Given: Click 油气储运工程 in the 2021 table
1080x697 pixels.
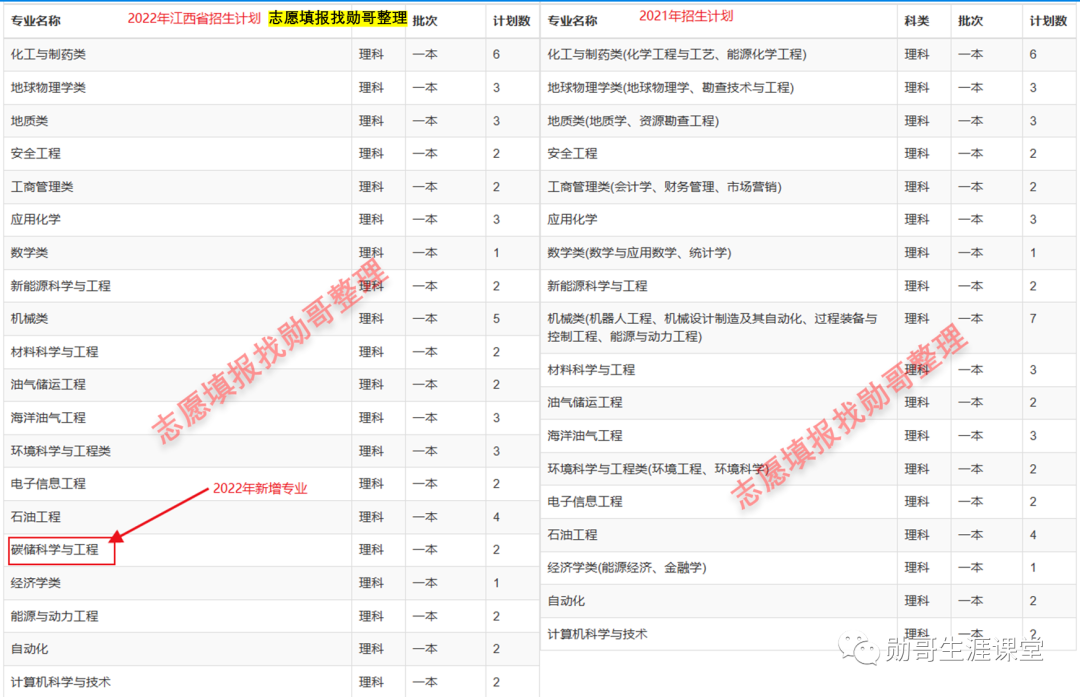Looking at the screenshot, I should (585, 402).
